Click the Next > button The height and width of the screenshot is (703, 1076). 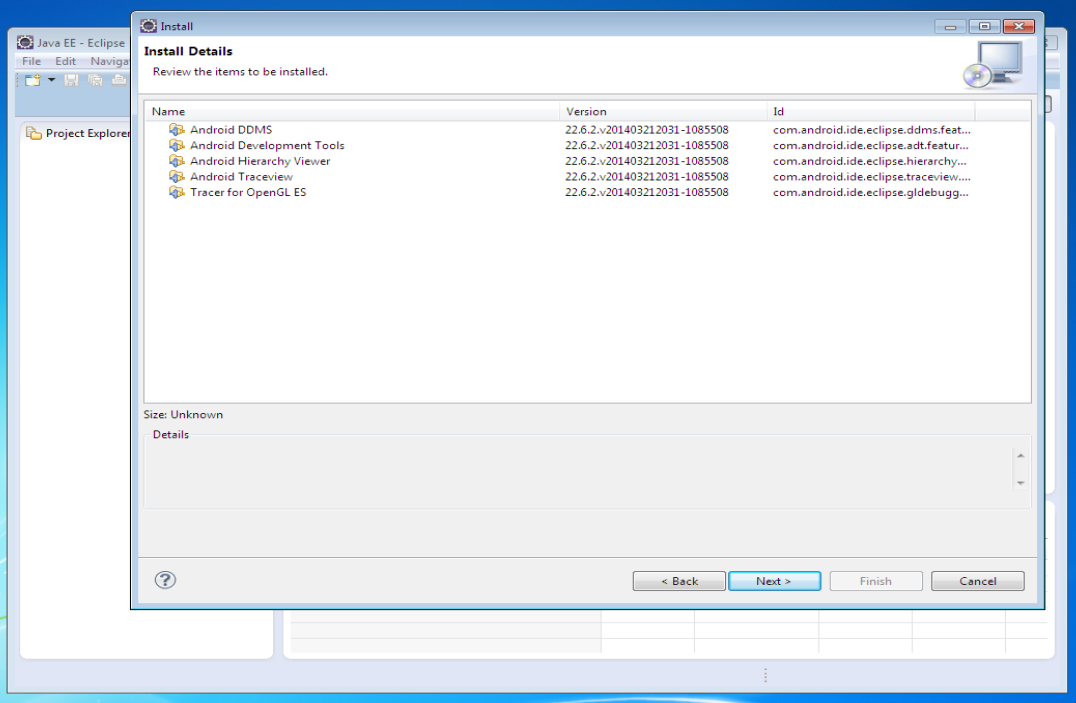pos(774,581)
